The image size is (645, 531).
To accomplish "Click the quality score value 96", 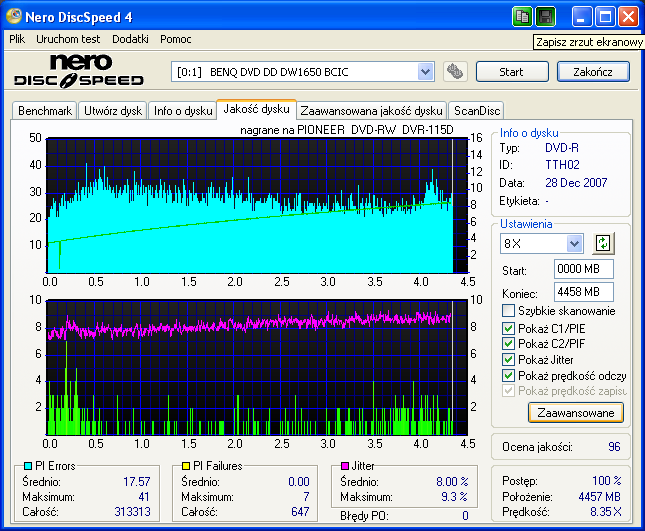I will coord(614,447).
